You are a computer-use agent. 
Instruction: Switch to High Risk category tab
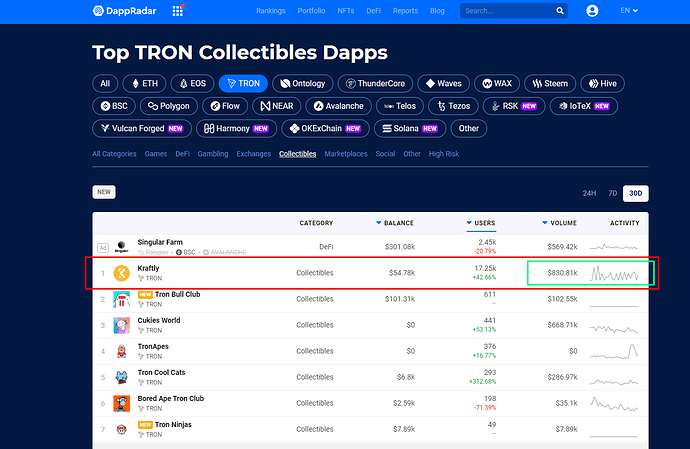click(x=444, y=154)
